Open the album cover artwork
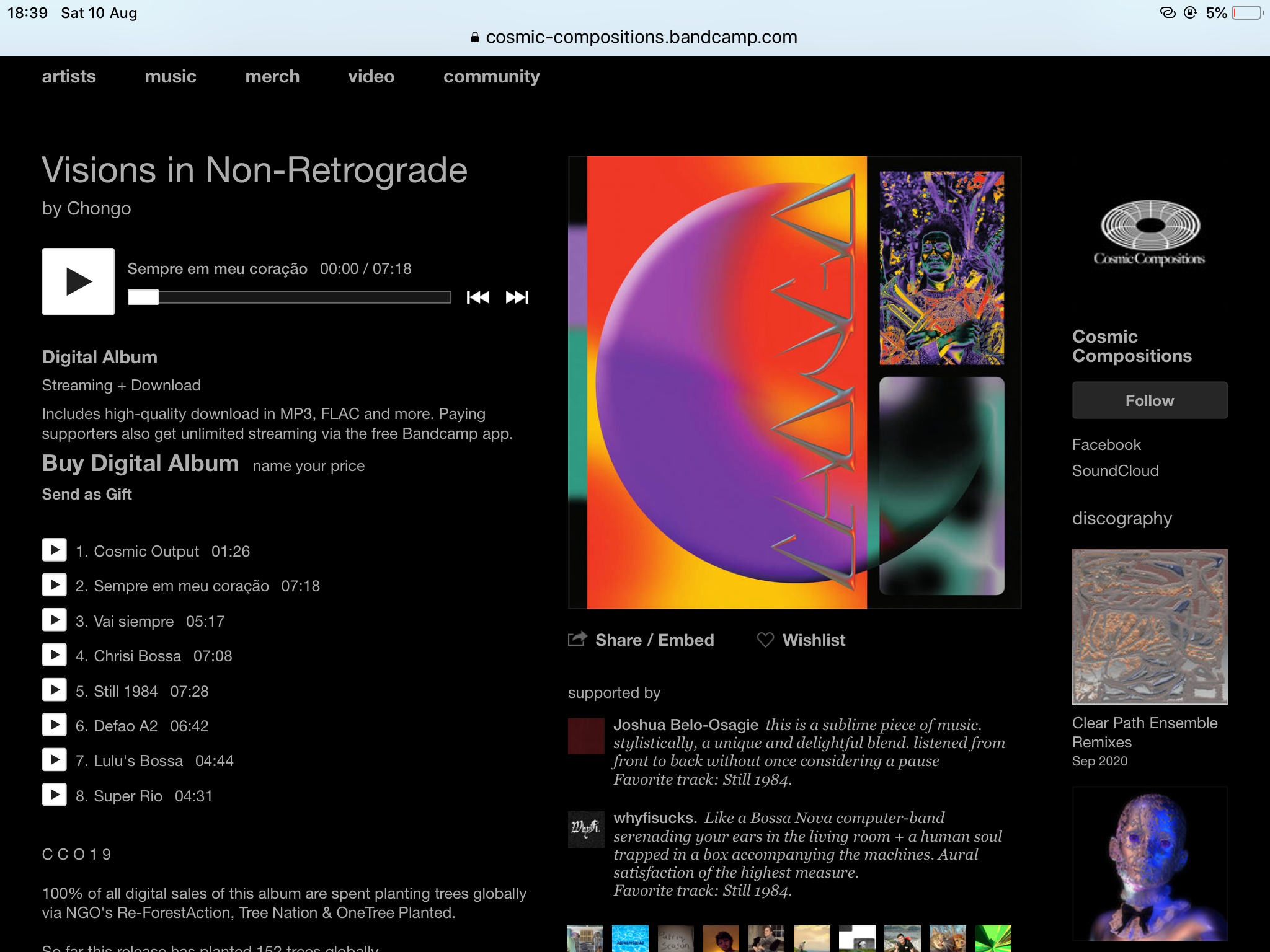1270x952 pixels. coord(794,382)
